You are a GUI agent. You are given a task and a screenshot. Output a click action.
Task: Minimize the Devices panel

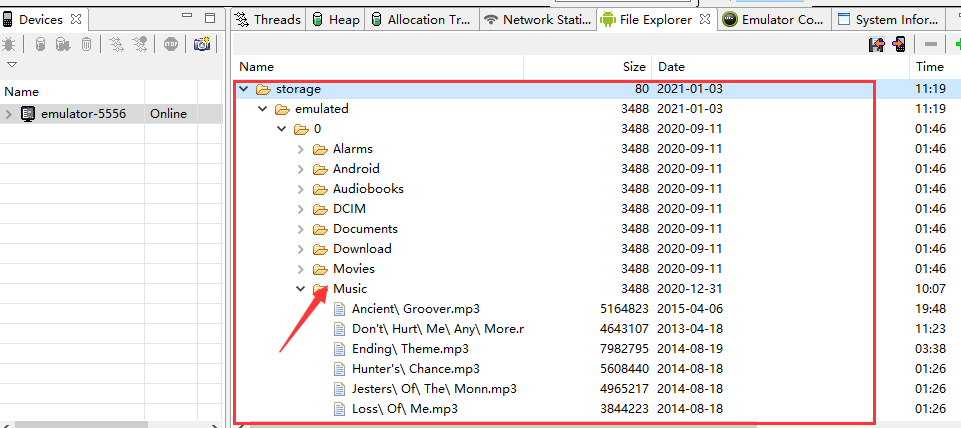(x=187, y=17)
